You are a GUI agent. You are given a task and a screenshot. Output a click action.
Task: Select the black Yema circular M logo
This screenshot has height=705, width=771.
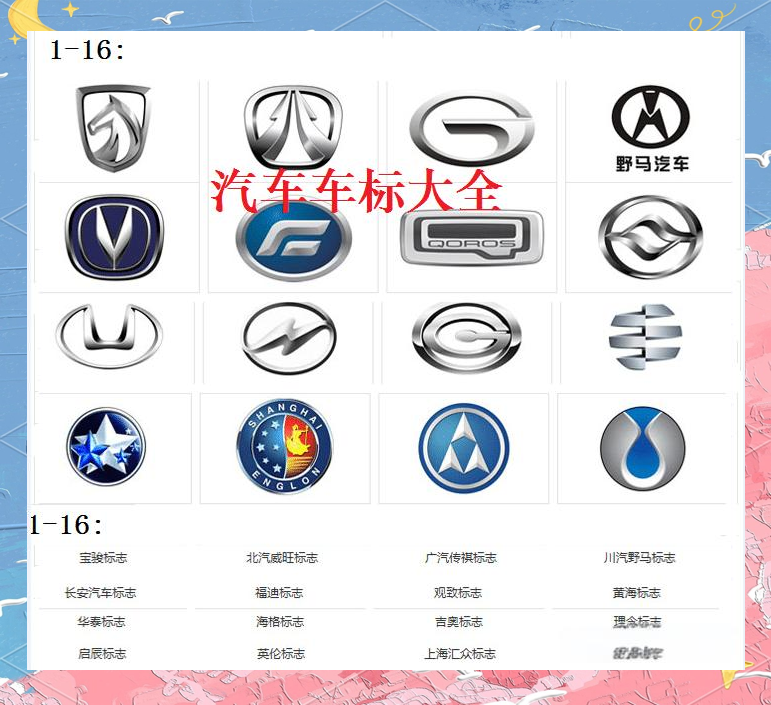tap(651, 116)
